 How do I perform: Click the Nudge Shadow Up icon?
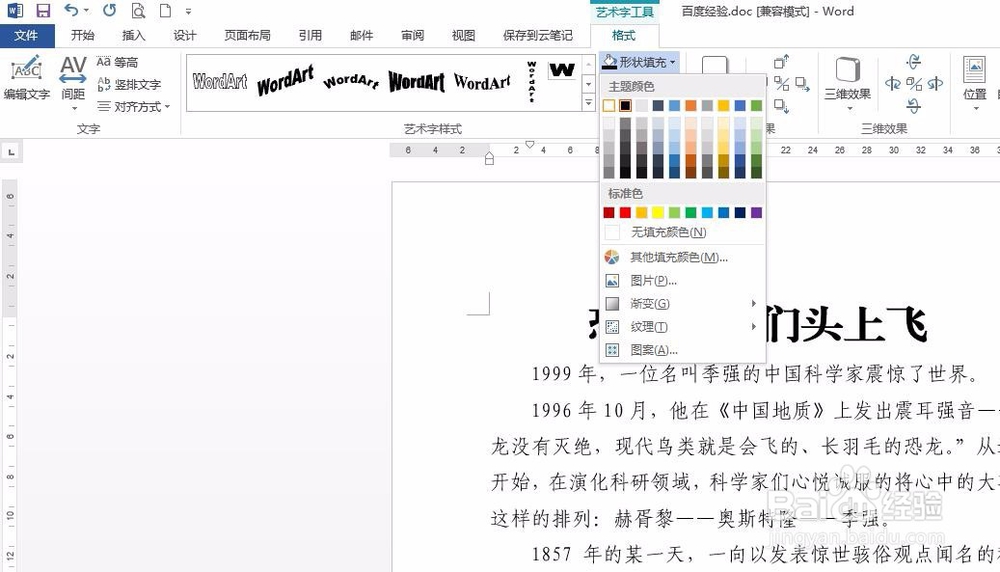point(781,62)
